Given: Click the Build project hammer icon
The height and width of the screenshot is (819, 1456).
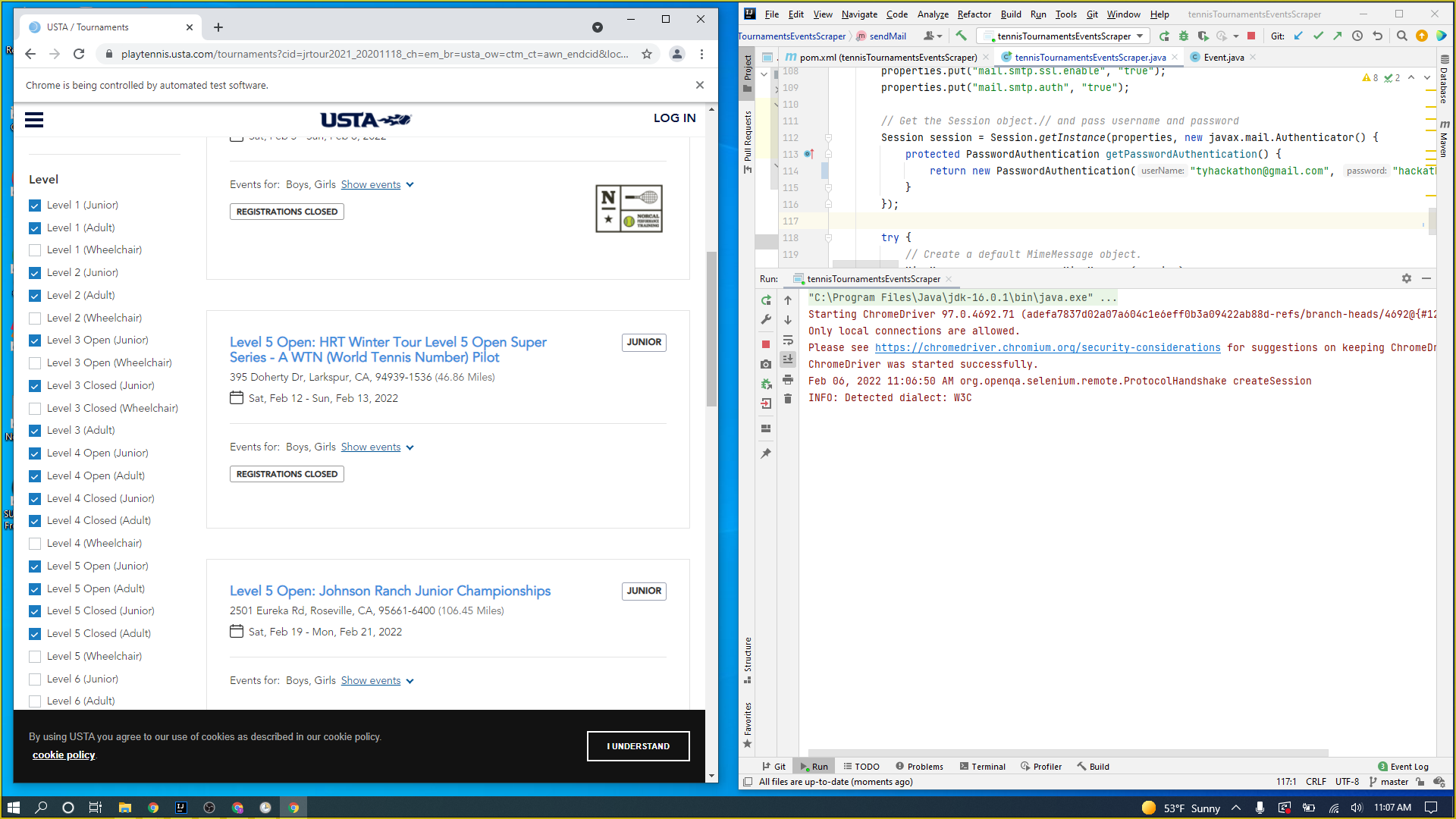Looking at the screenshot, I should [961, 36].
